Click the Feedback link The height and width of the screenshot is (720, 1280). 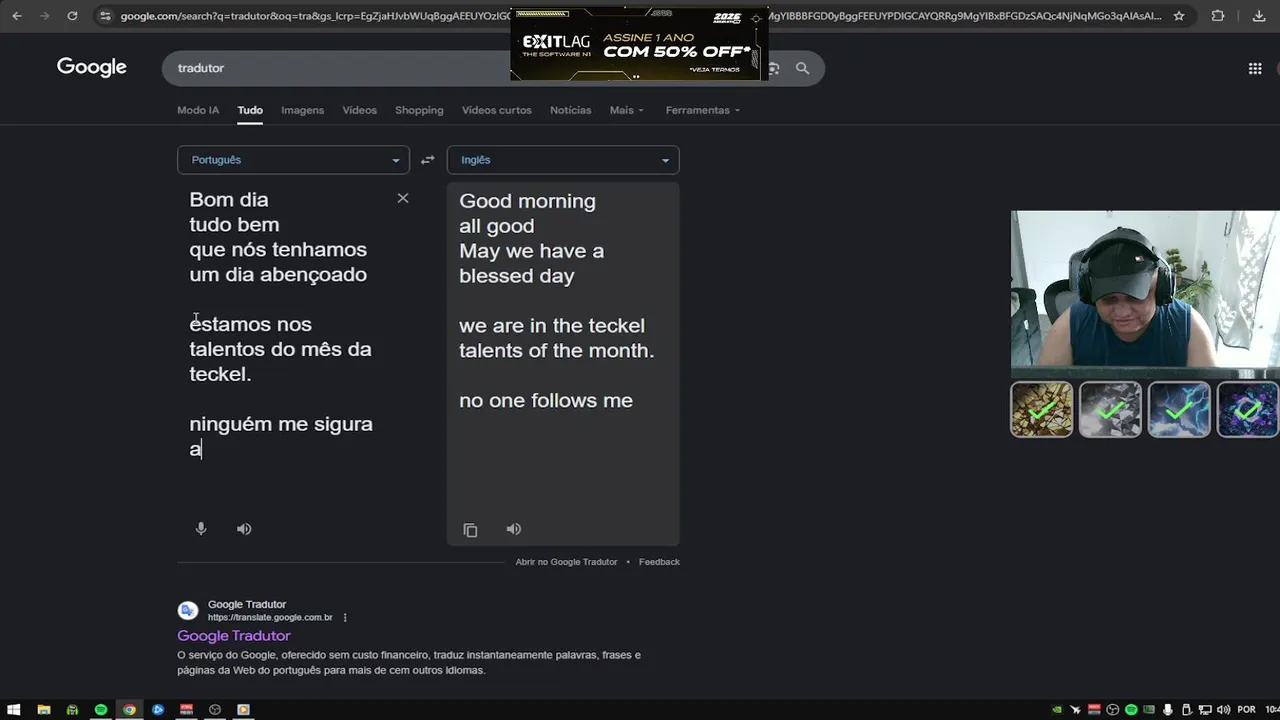(x=659, y=562)
